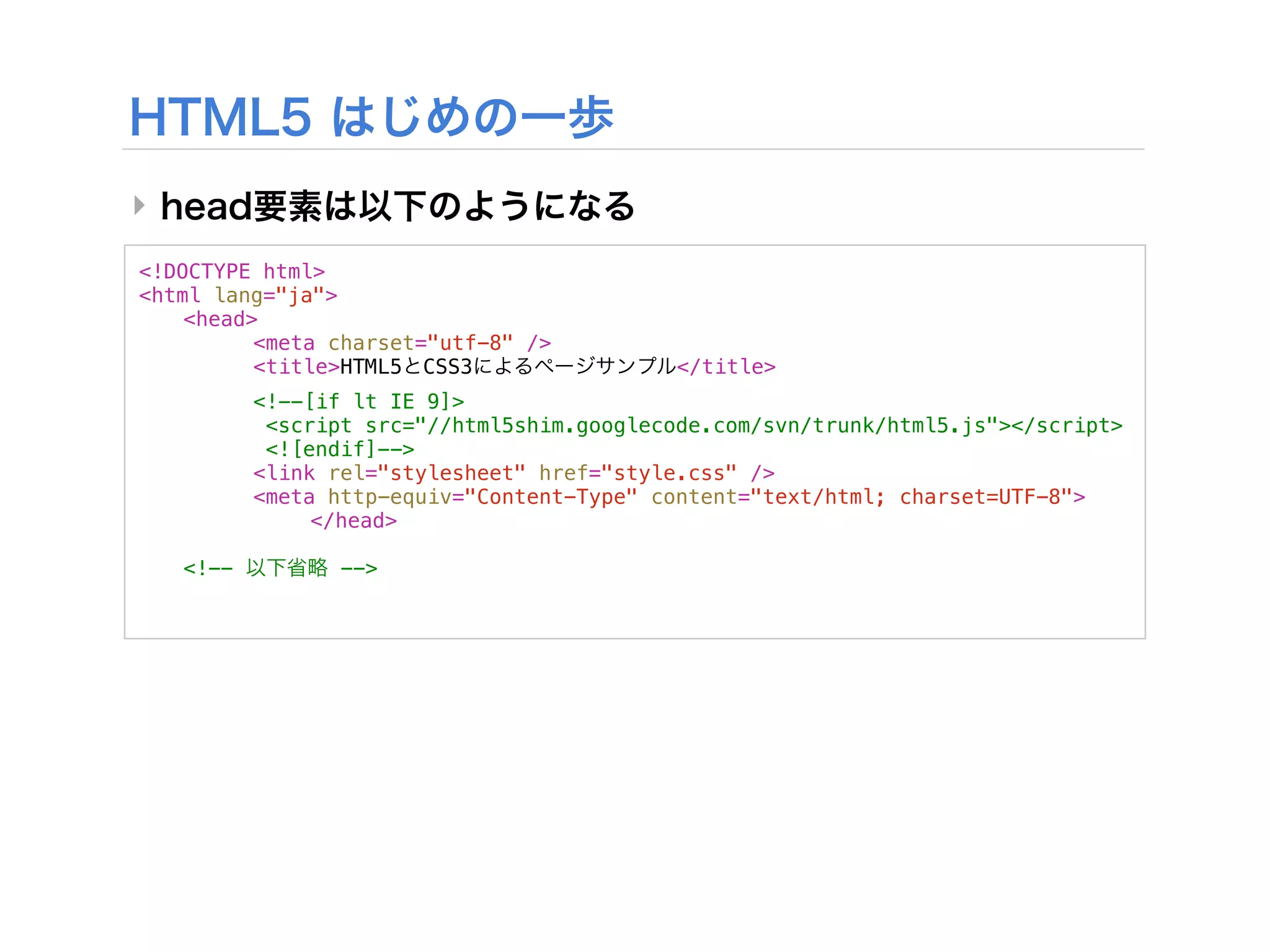Viewport: 1270px width, 952px height.
Task: Click the closing "</head>" tag line
Action: (353, 521)
